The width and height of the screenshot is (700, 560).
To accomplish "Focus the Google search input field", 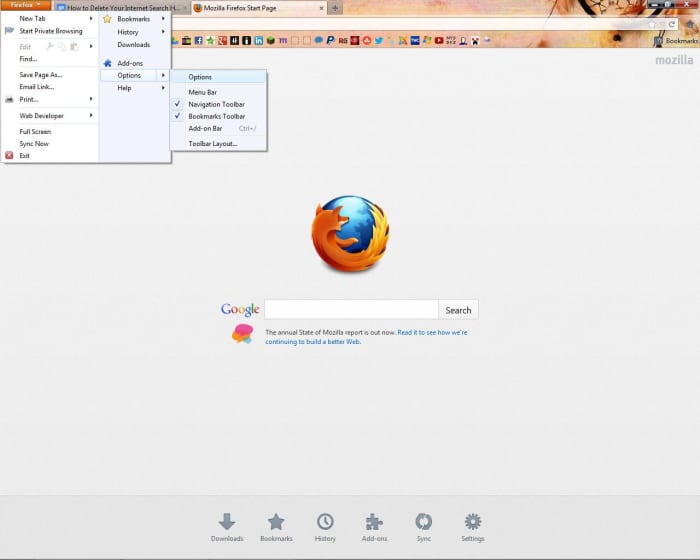I will pyautogui.click(x=351, y=309).
